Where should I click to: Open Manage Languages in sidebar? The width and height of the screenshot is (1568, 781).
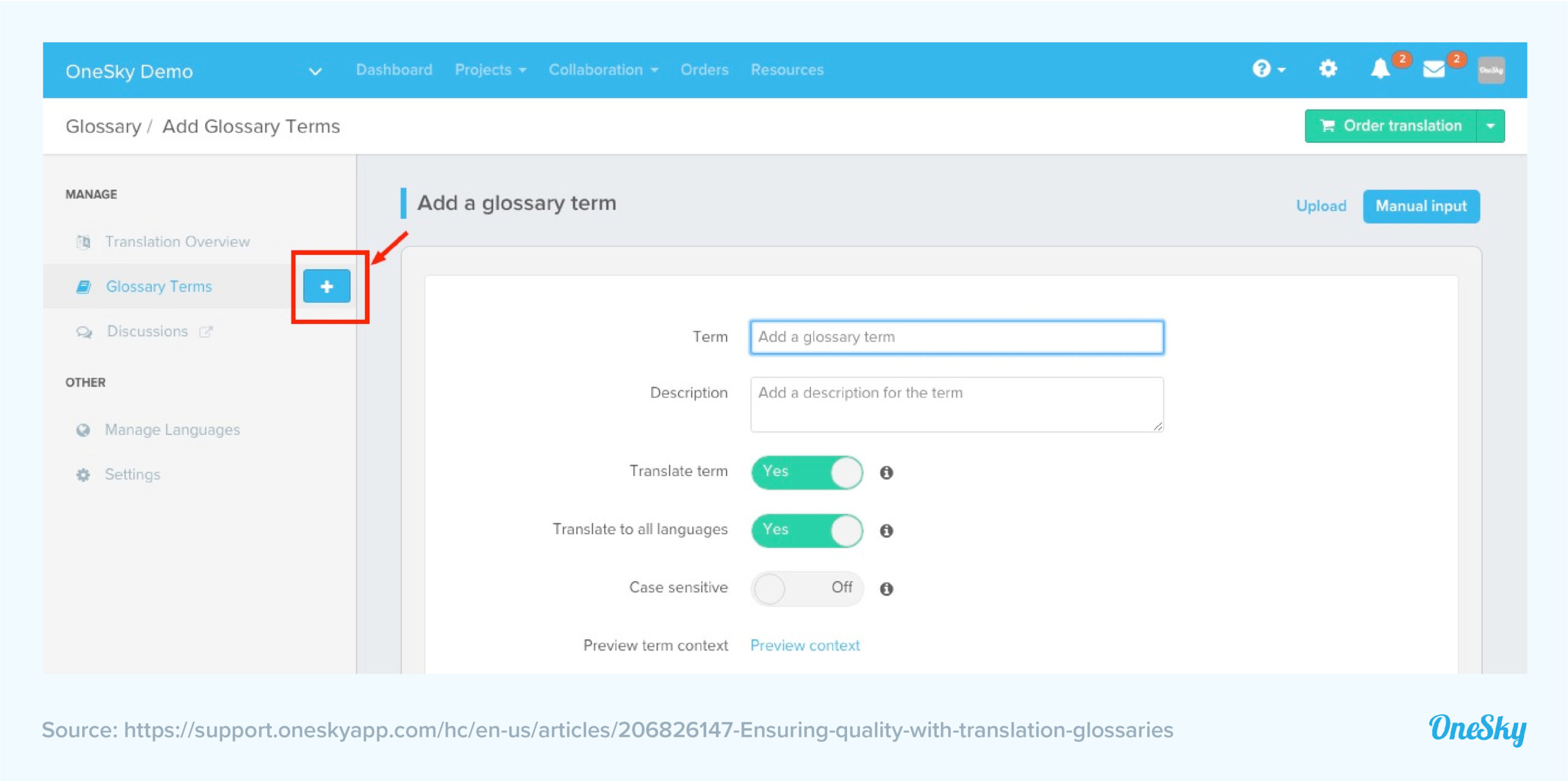click(173, 430)
